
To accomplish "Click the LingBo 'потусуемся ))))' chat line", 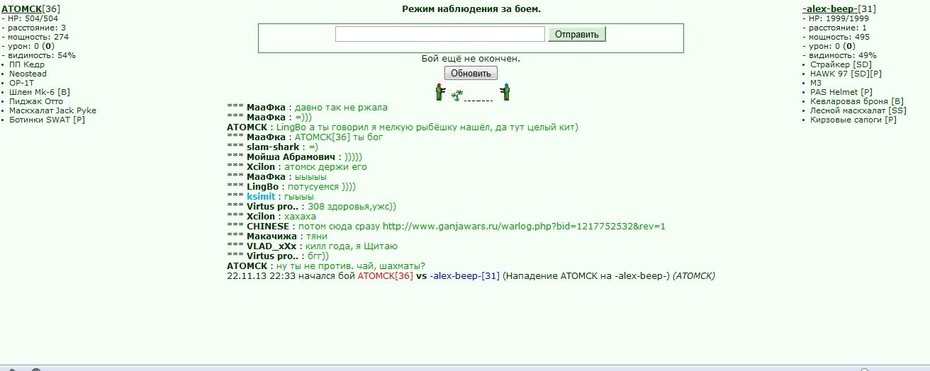I will pos(291,187).
